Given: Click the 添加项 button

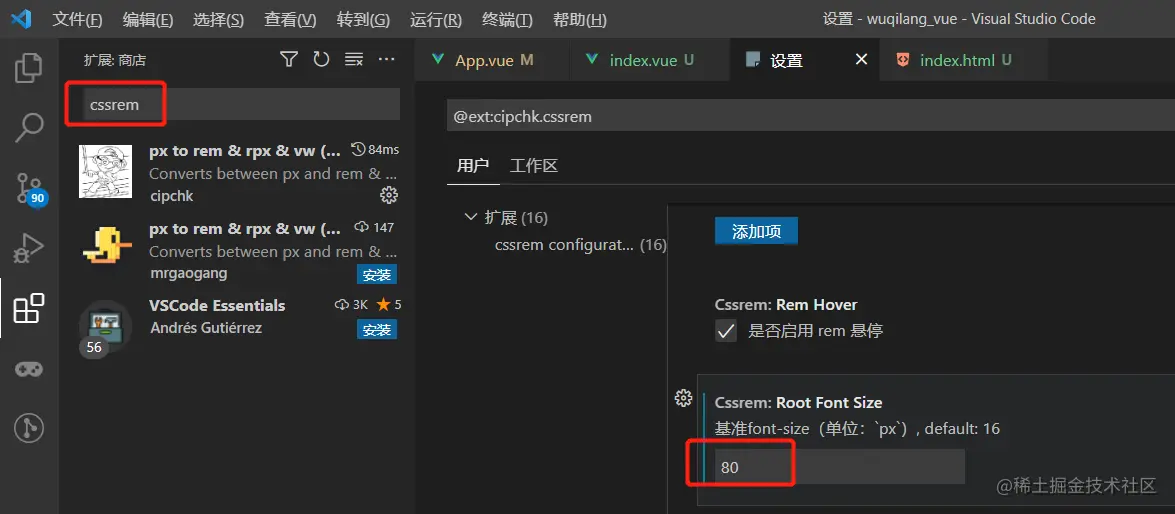Looking at the screenshot, I should 756,232.
